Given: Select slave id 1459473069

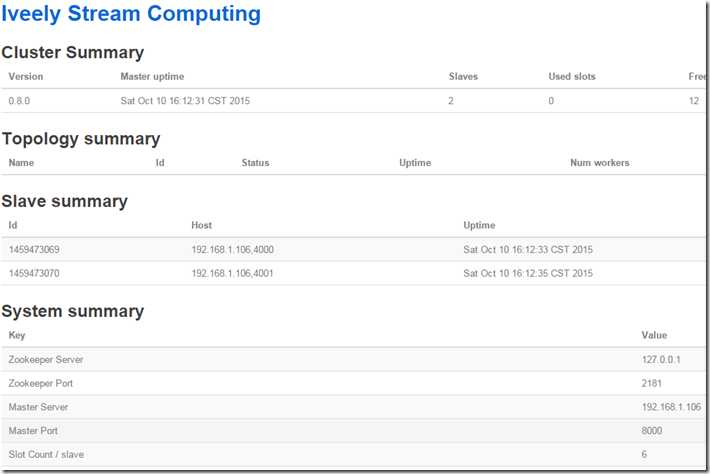Looking at the screenshot, I should pos(34,249).
